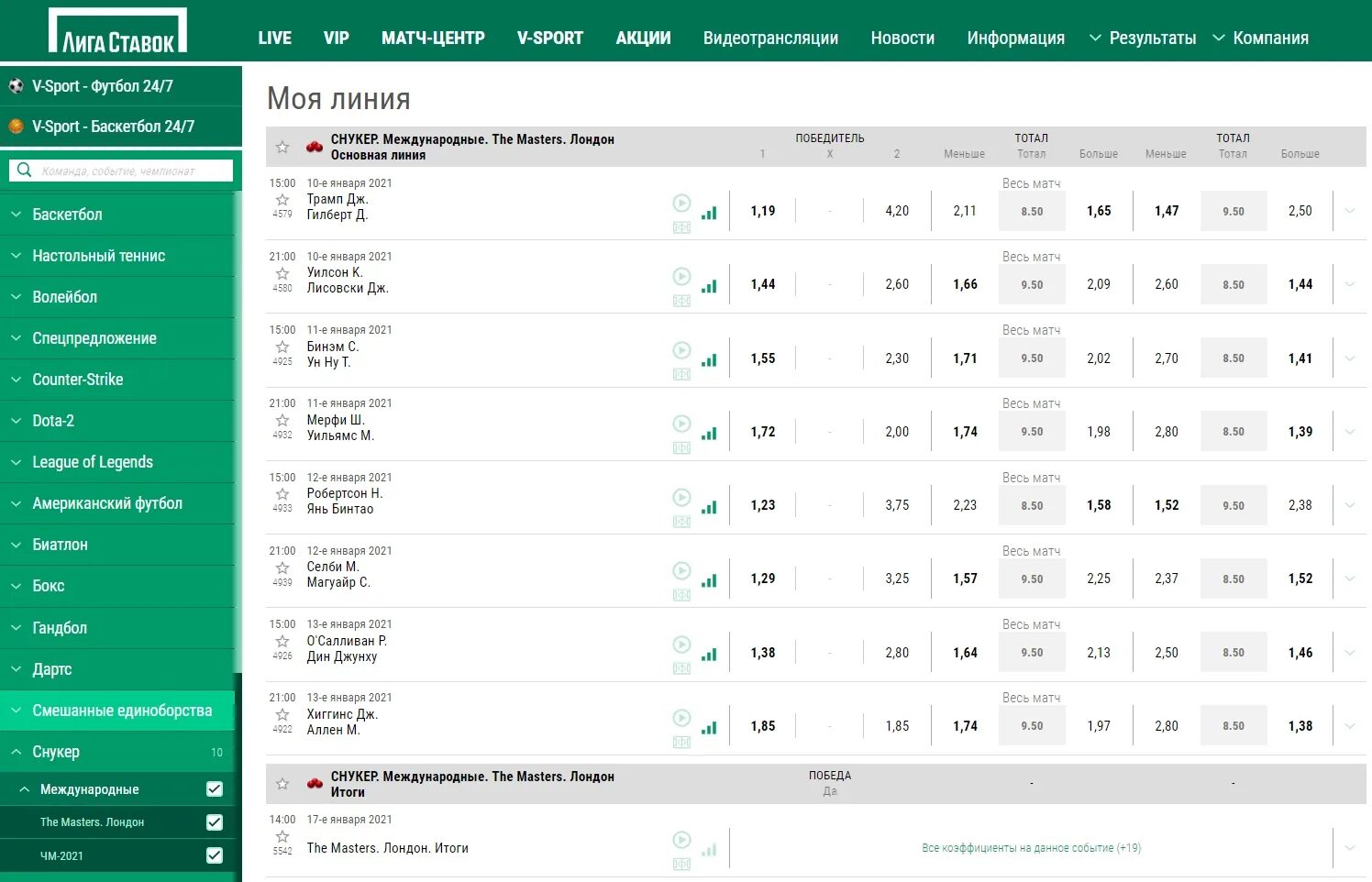Screen dimensions: 1372x882
Task: Expand more markets for Хиггинс Дж. match
Action: coord(1349,726)
